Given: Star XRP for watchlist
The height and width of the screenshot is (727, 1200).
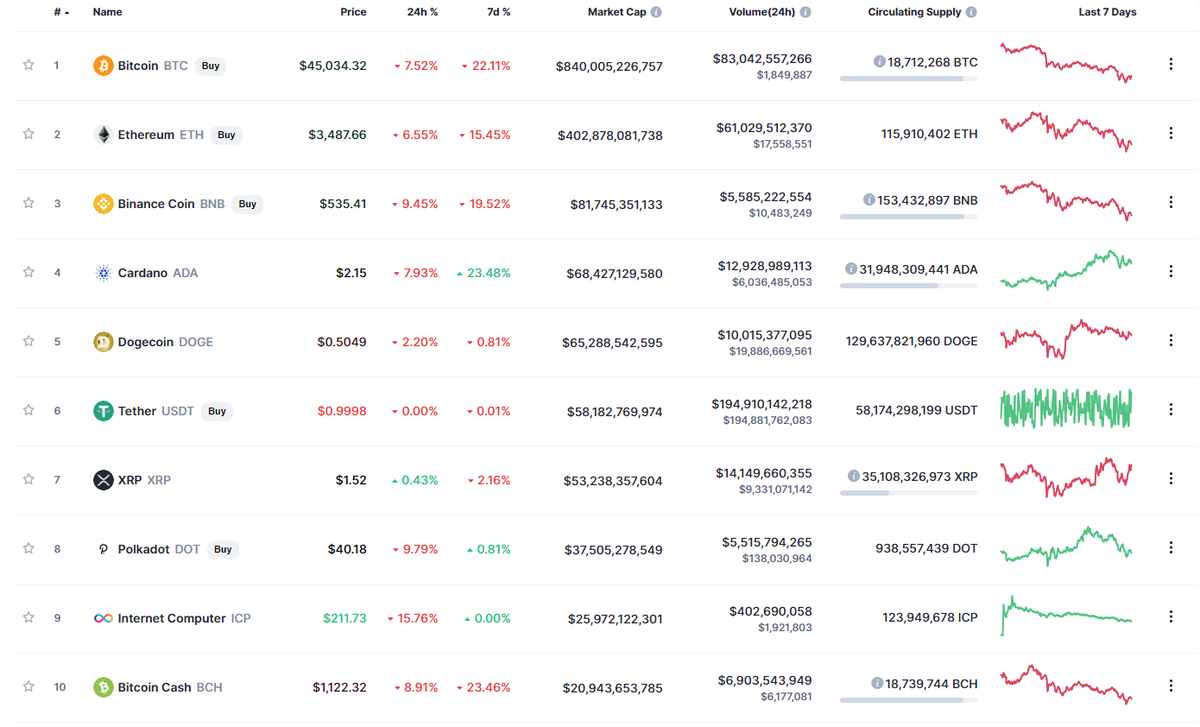Looking at the screenshot, I should pos(28,479).
